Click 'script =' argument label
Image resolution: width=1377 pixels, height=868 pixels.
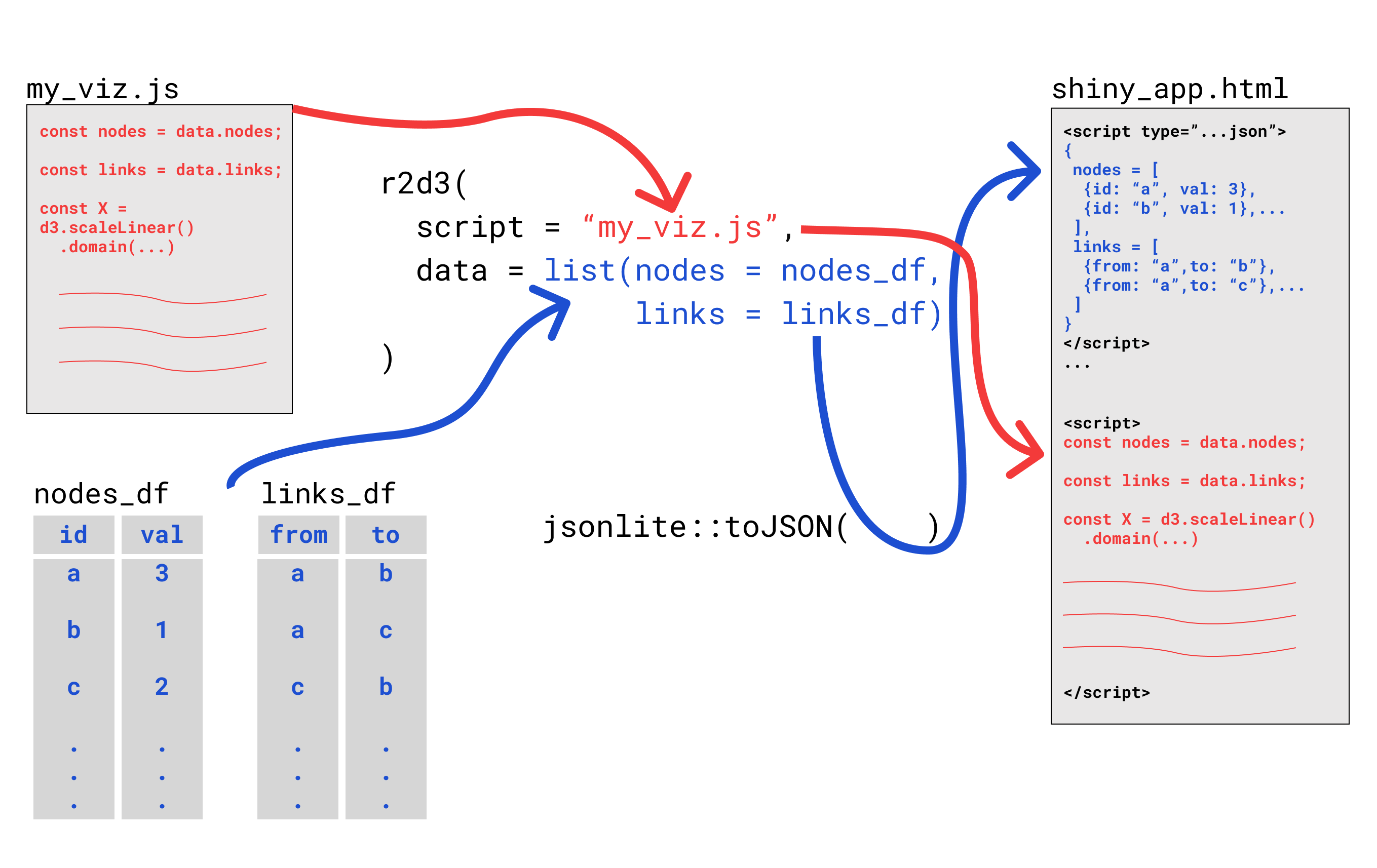point(488,227)
